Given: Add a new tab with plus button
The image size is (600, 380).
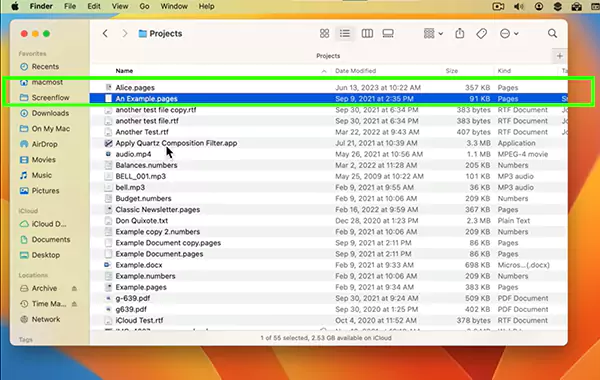Looking at the screenshot, I should click(559, 56).
